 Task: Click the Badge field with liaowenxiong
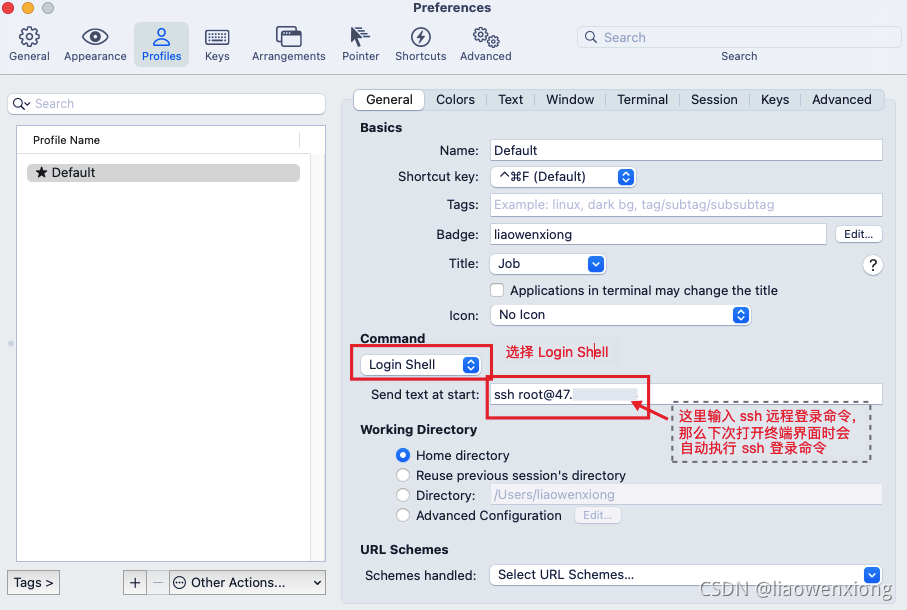pos(658,234)
